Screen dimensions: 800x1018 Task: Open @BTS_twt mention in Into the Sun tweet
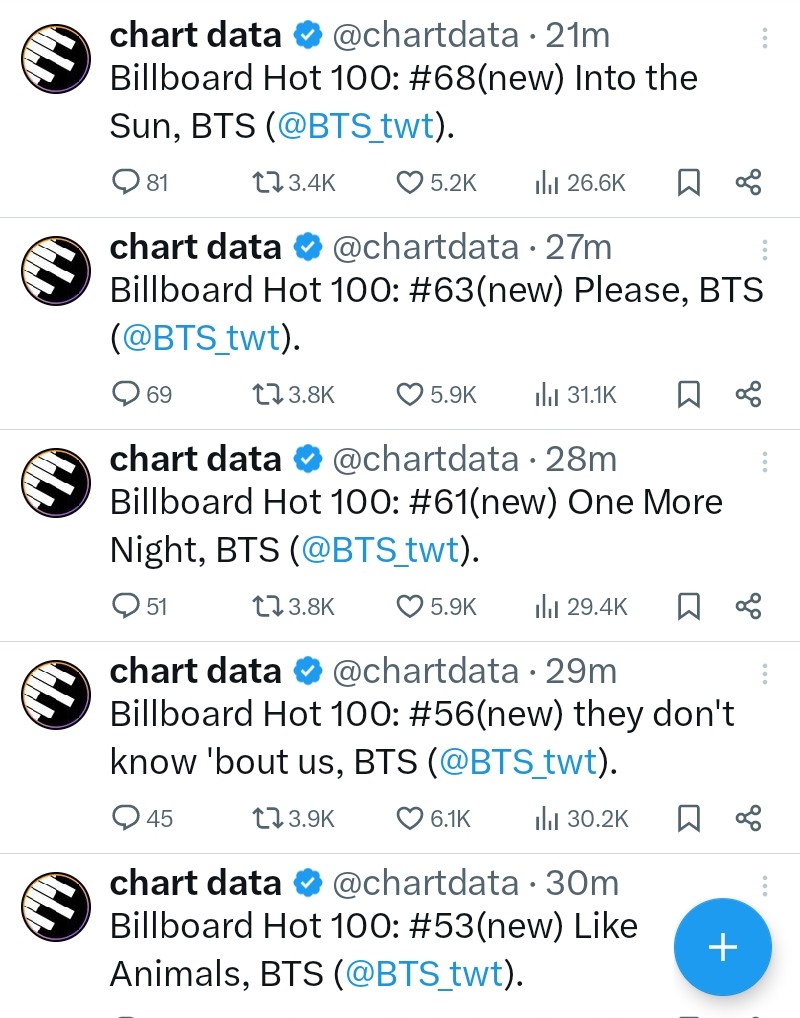click(357, 126)
